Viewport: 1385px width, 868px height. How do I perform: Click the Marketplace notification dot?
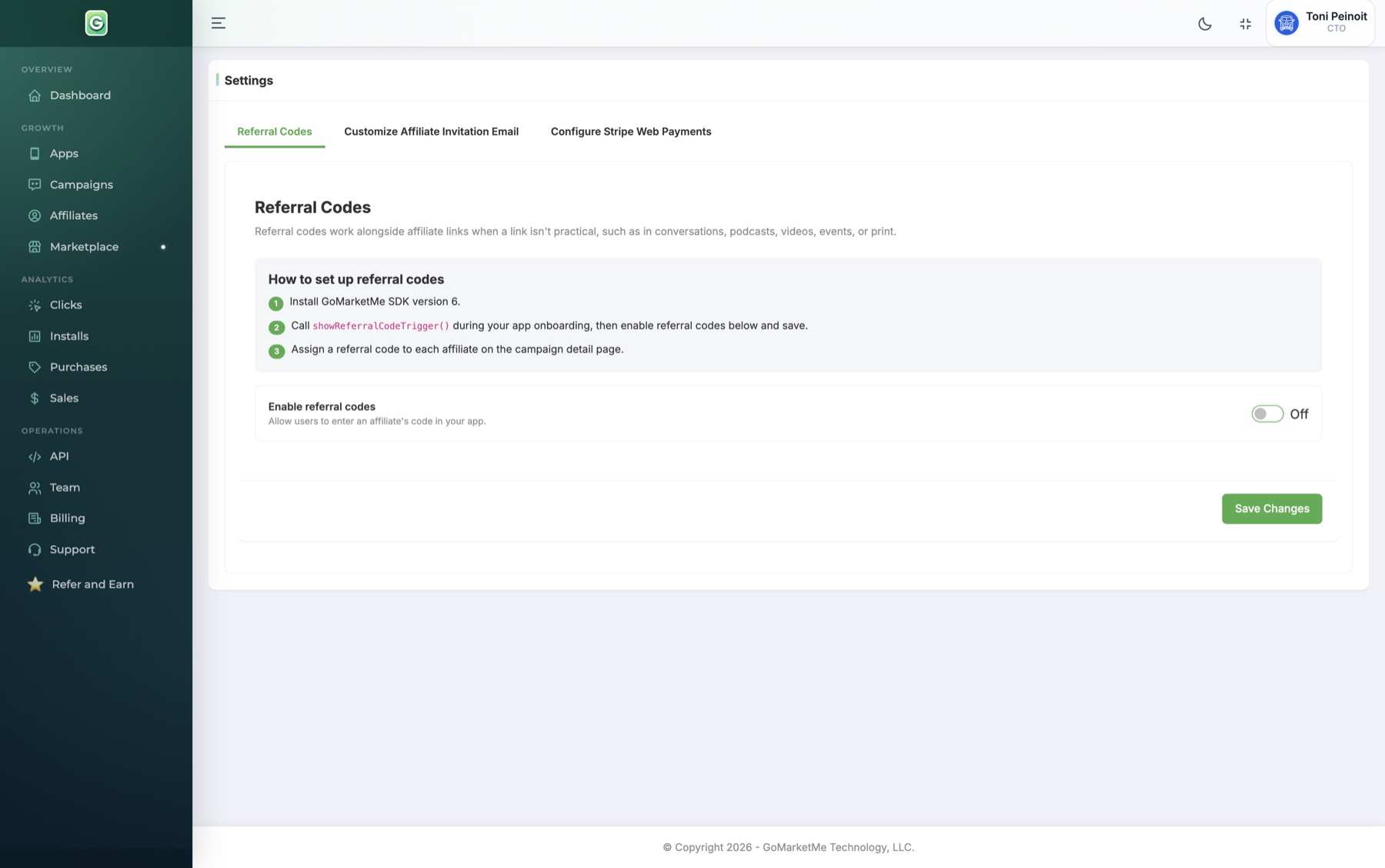pyautogui.click(x=163, y=247)
